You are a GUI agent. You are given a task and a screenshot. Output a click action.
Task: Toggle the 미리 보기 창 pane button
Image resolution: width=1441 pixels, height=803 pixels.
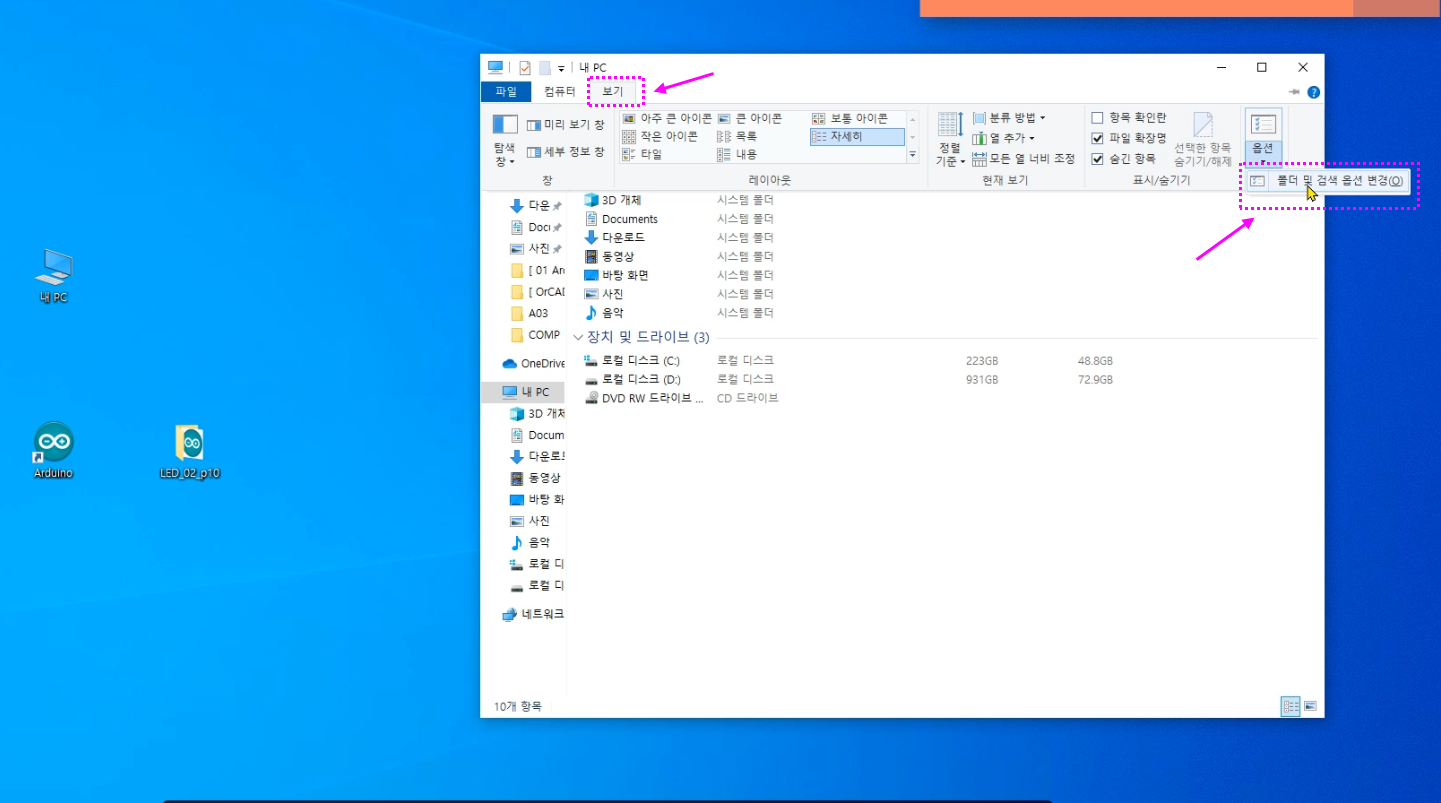[x=565, y=125]
